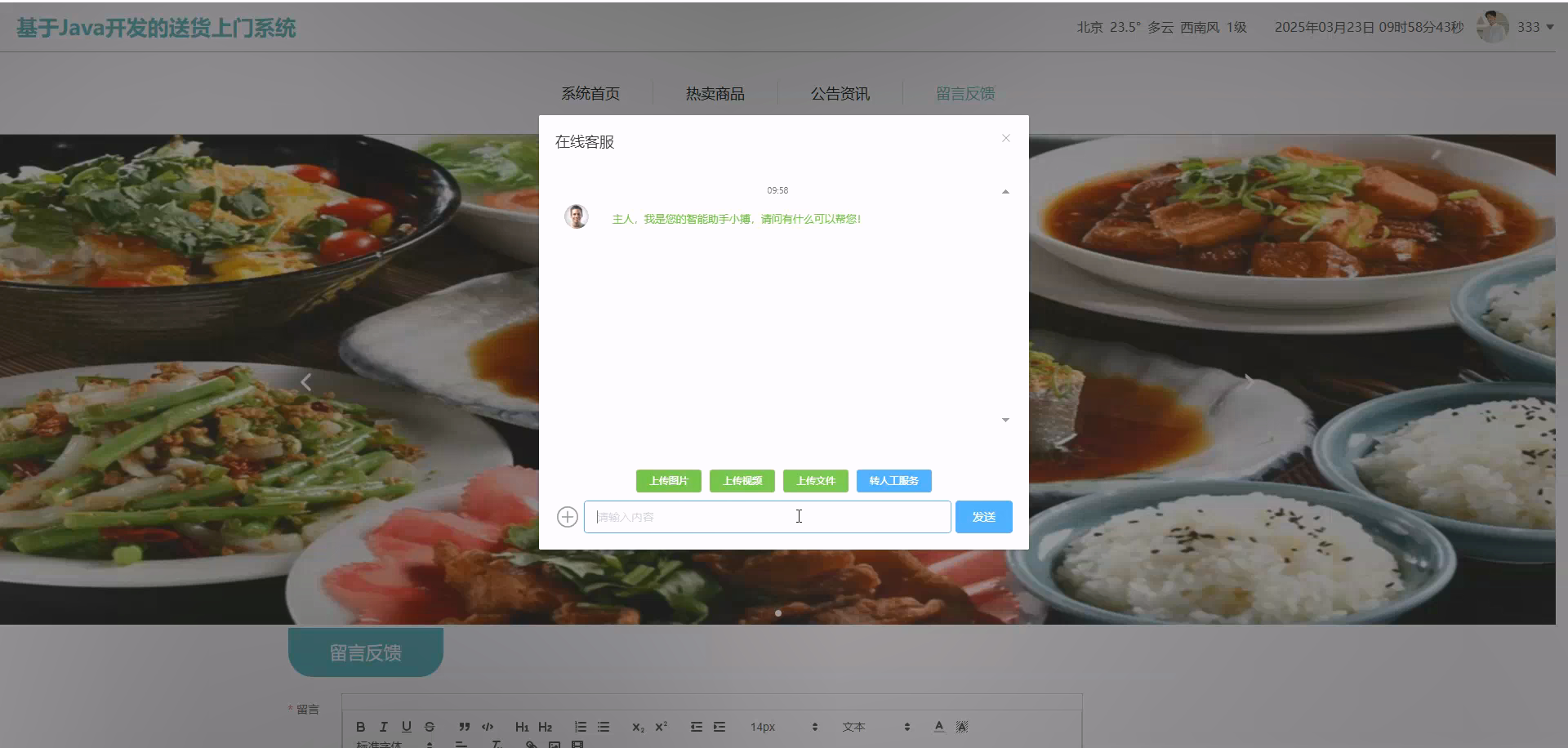The image size is (1568, 748).
Task: Click the weather text 北京 23.5° 多云
Action: [1125, 27]
